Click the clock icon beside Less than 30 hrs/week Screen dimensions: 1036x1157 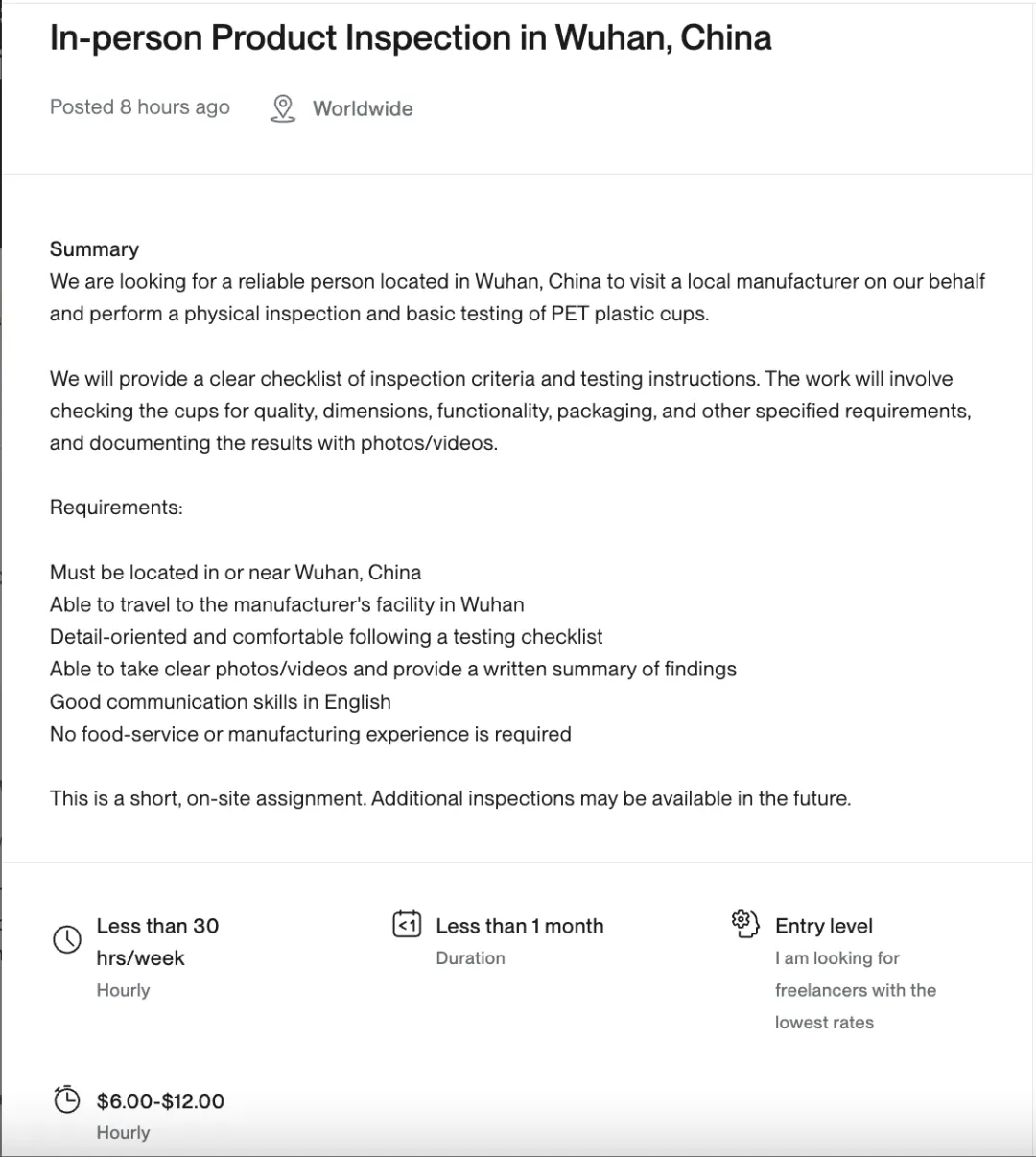tap(67, 939)
